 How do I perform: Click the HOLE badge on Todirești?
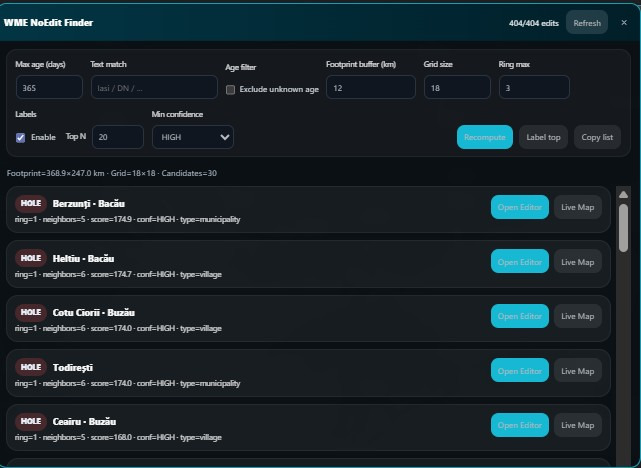pyautogui.click(x=31, y=367)
